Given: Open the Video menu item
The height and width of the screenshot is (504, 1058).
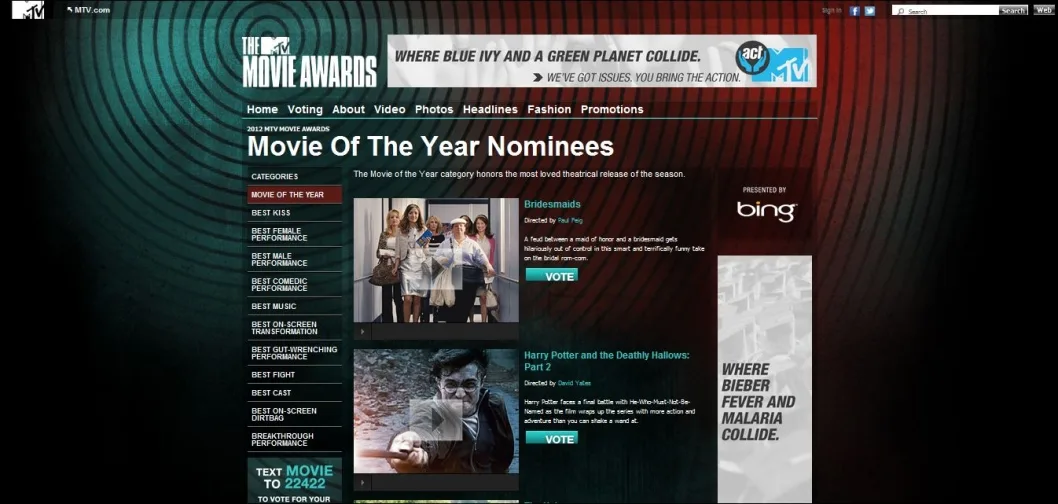Looking at the screenshot, I should (389, 109).
